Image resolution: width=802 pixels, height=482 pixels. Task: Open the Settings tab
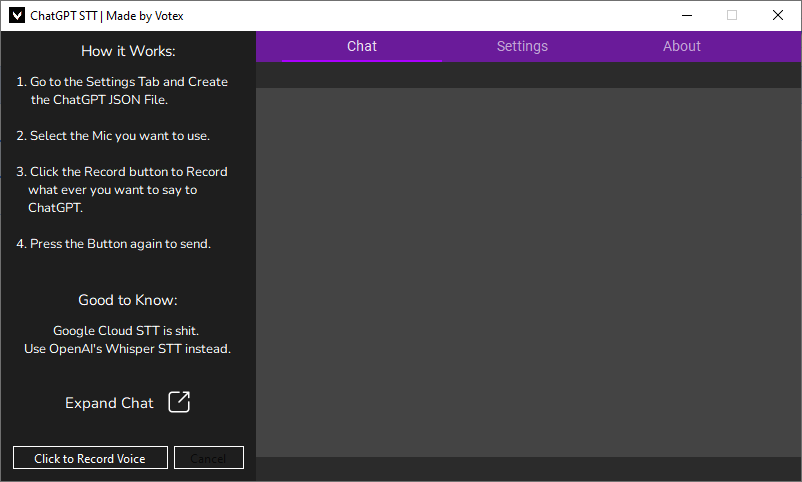(x=522, y=46)
